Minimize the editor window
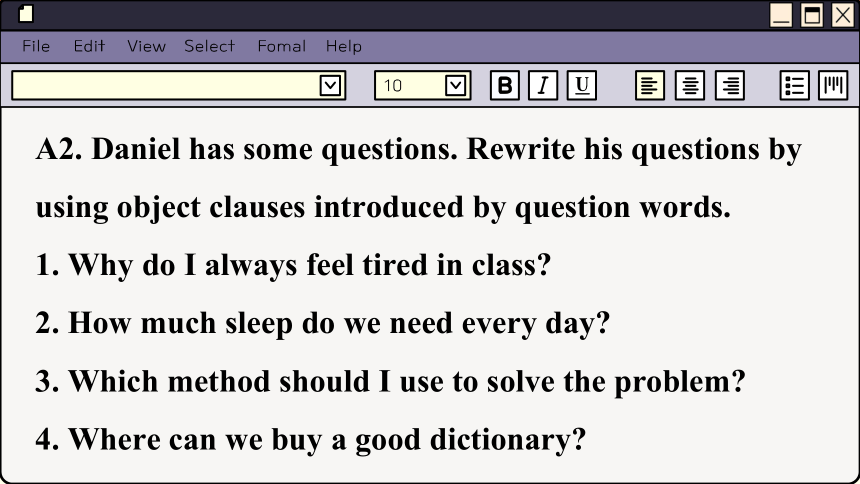860x484 pixels. point(781,15)
